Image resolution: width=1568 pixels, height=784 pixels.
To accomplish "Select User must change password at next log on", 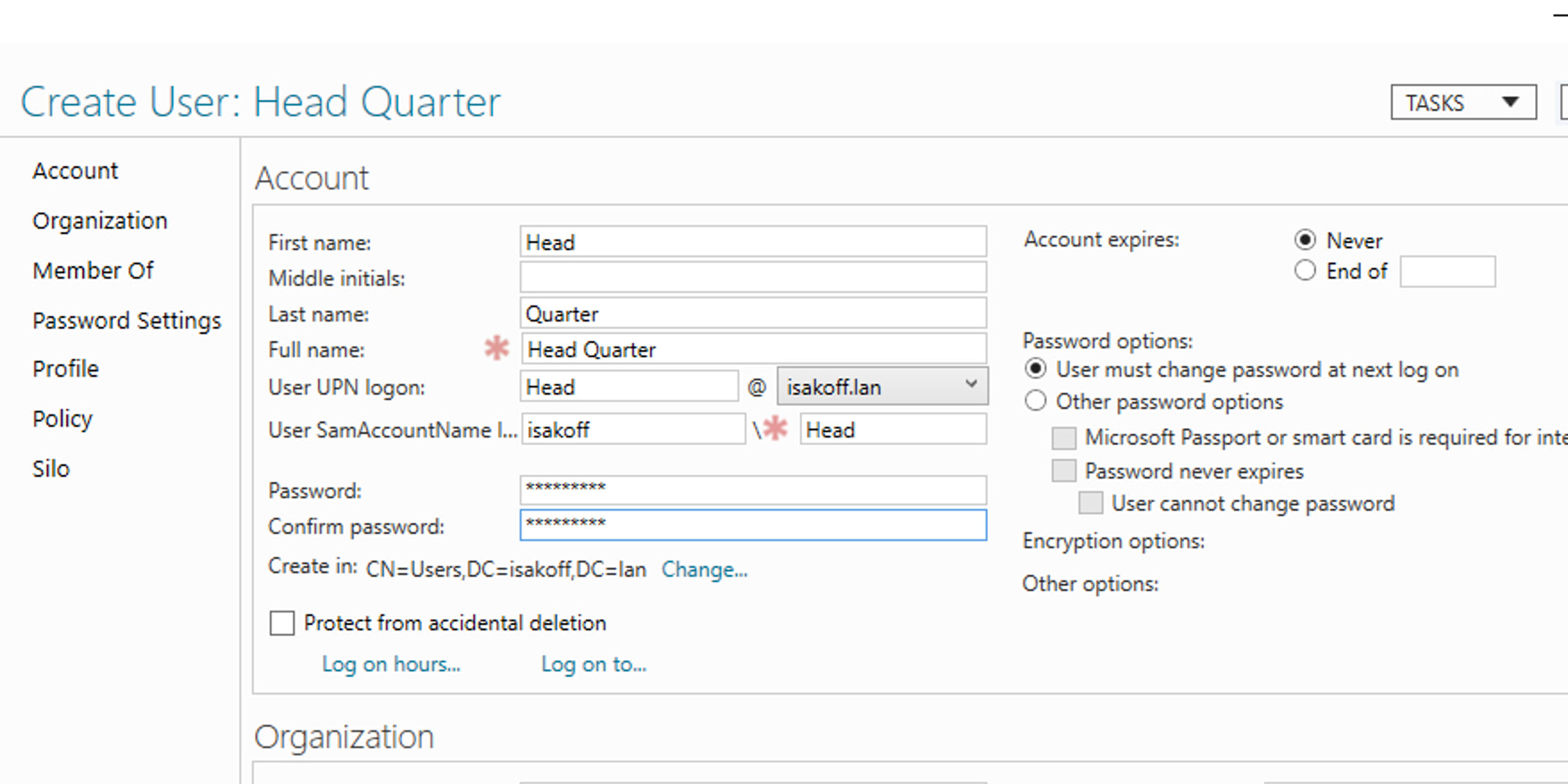I will click(x=1036, y=370).
